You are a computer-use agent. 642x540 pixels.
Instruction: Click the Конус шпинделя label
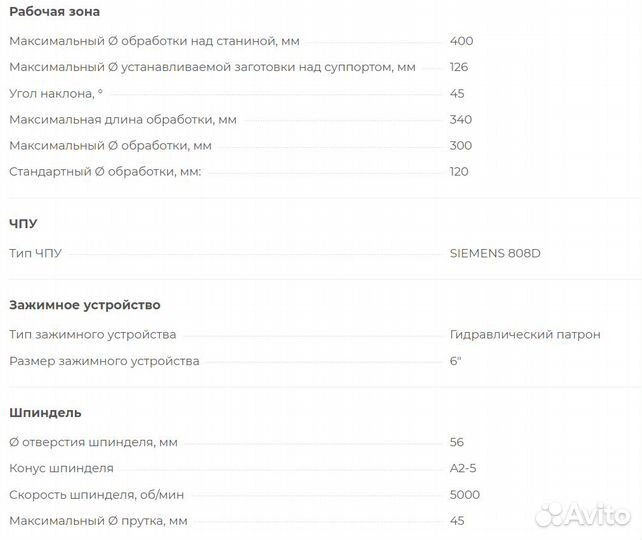pos(61,469)
